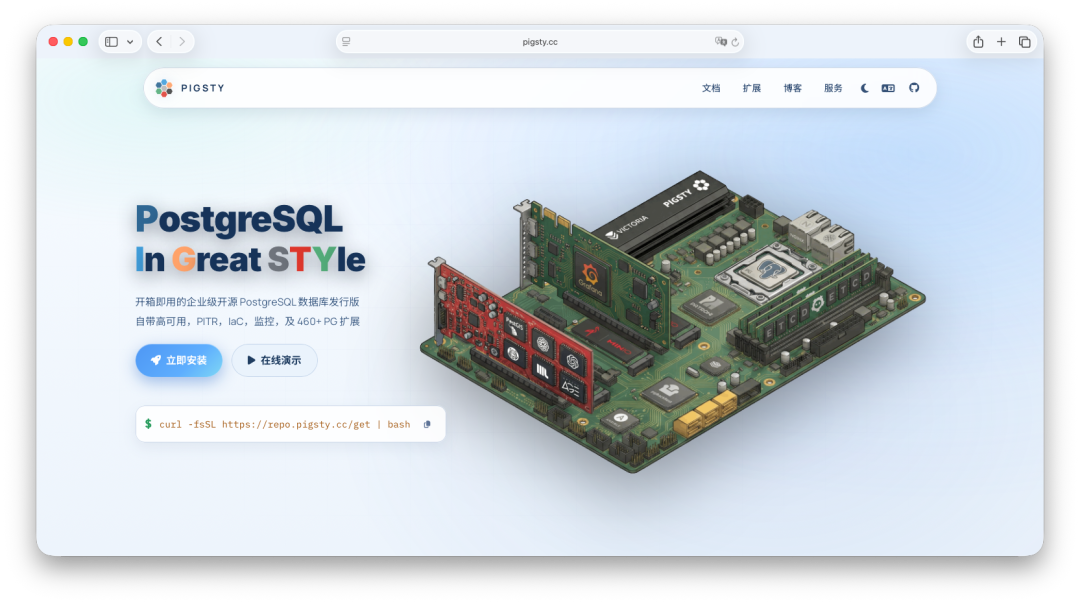Screen dimensions: 1080x604
Task: Click the 立即安装 install button
Action: click(179, 360)
